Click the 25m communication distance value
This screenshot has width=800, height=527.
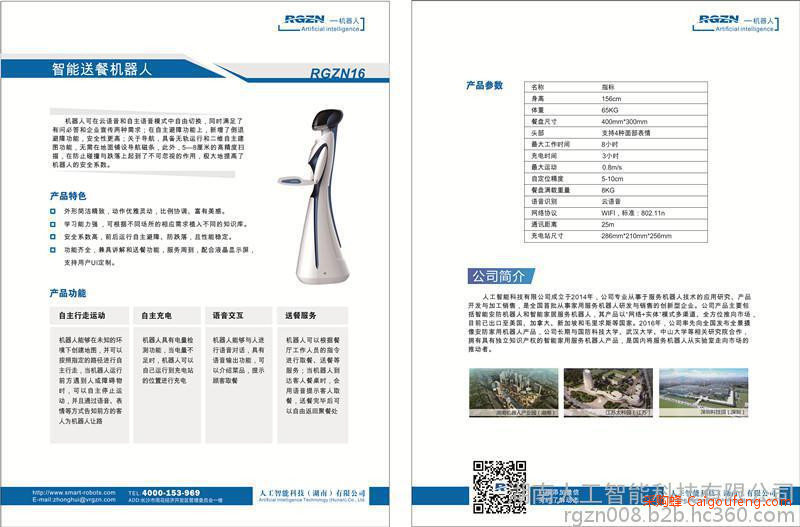pyautogui.click(x=608, y=224)
